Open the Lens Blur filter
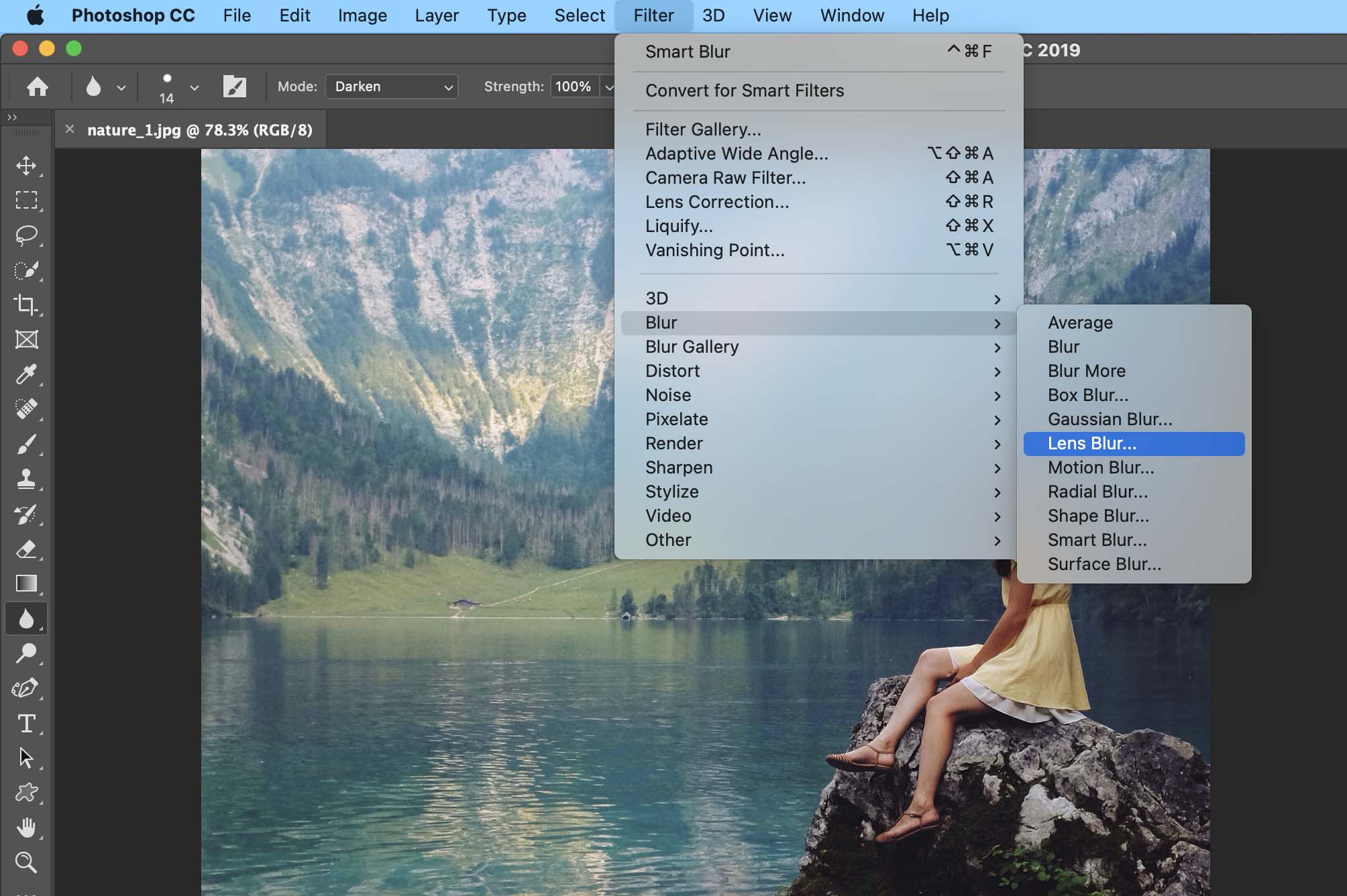This screenshot has height=896, width=1347. point(1092,443)
